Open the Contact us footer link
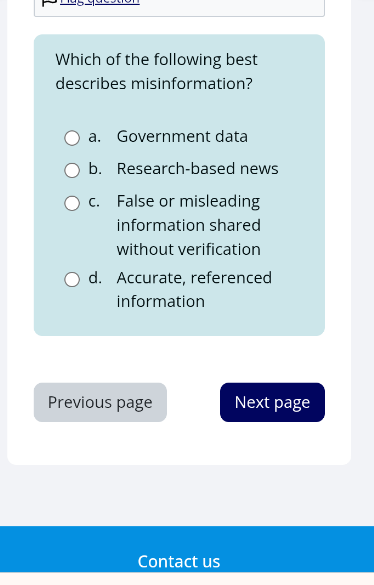 click(x=179, y=561)
